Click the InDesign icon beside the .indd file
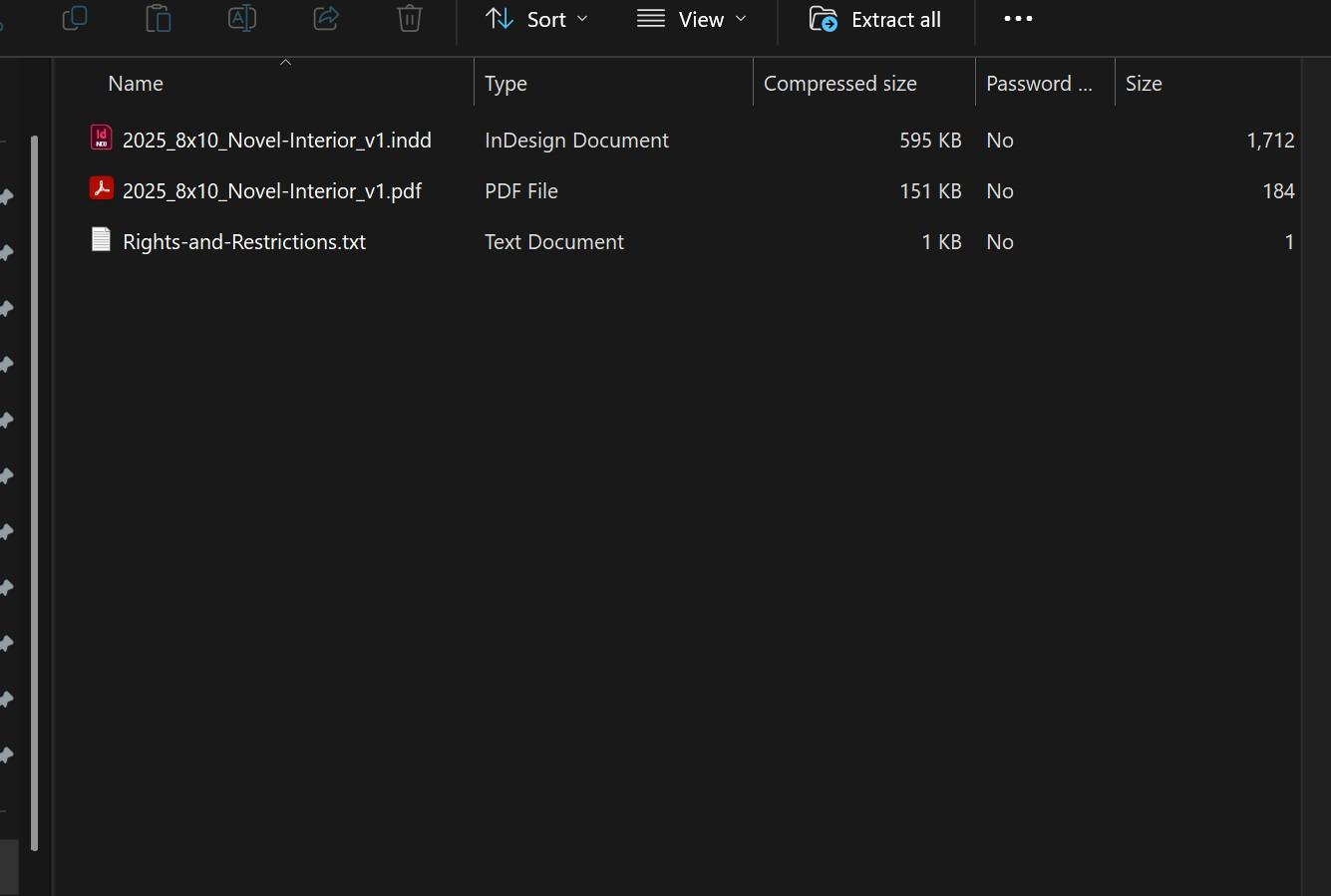Viewport: 1331px width, 896px height. pyautogui.click(x=101, y=138)
